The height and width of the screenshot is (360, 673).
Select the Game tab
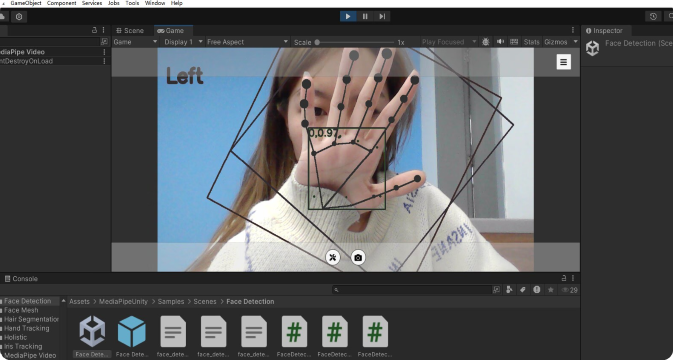click(171, 30)
